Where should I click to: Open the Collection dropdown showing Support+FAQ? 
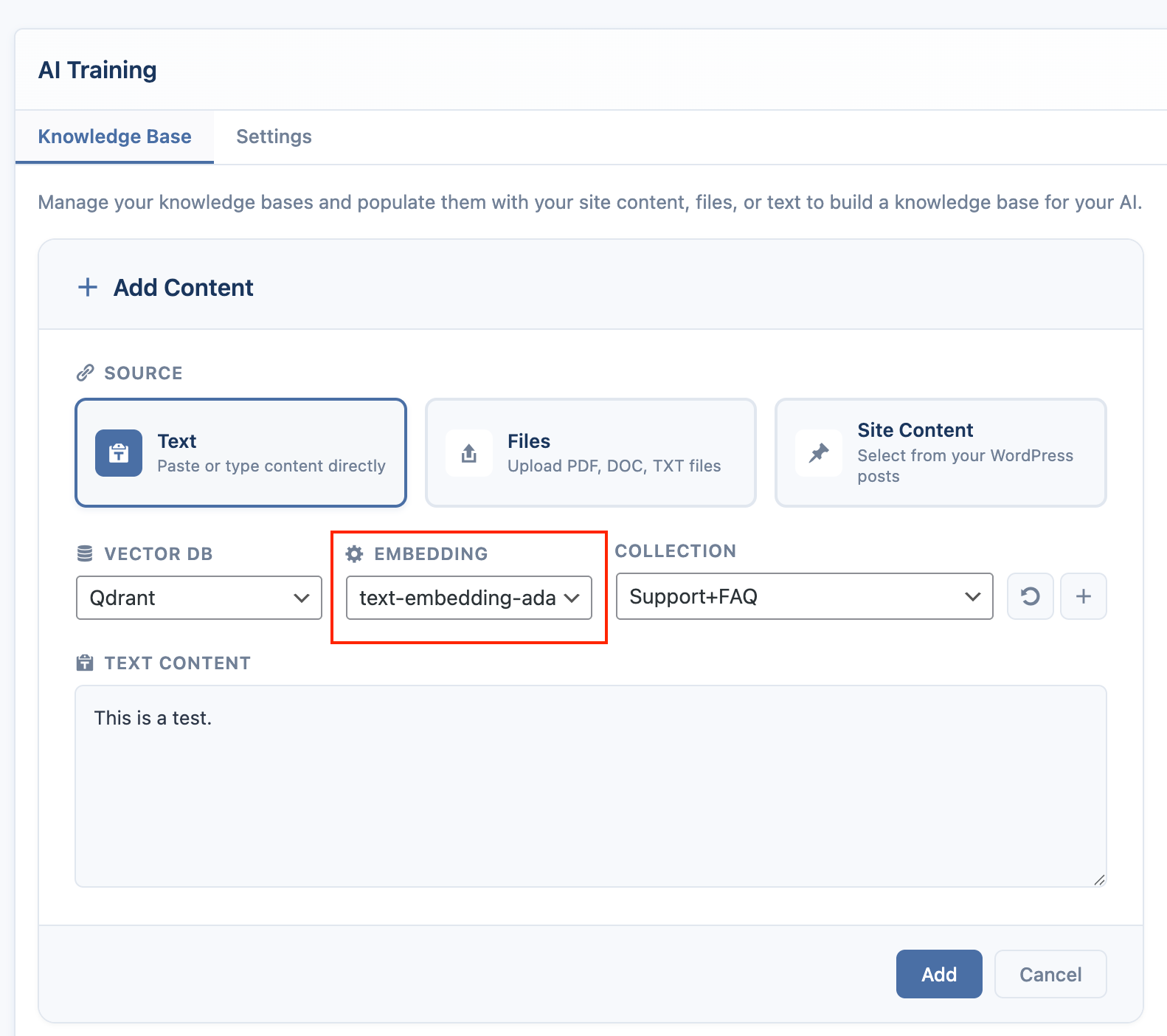click(x=805, y=596)
